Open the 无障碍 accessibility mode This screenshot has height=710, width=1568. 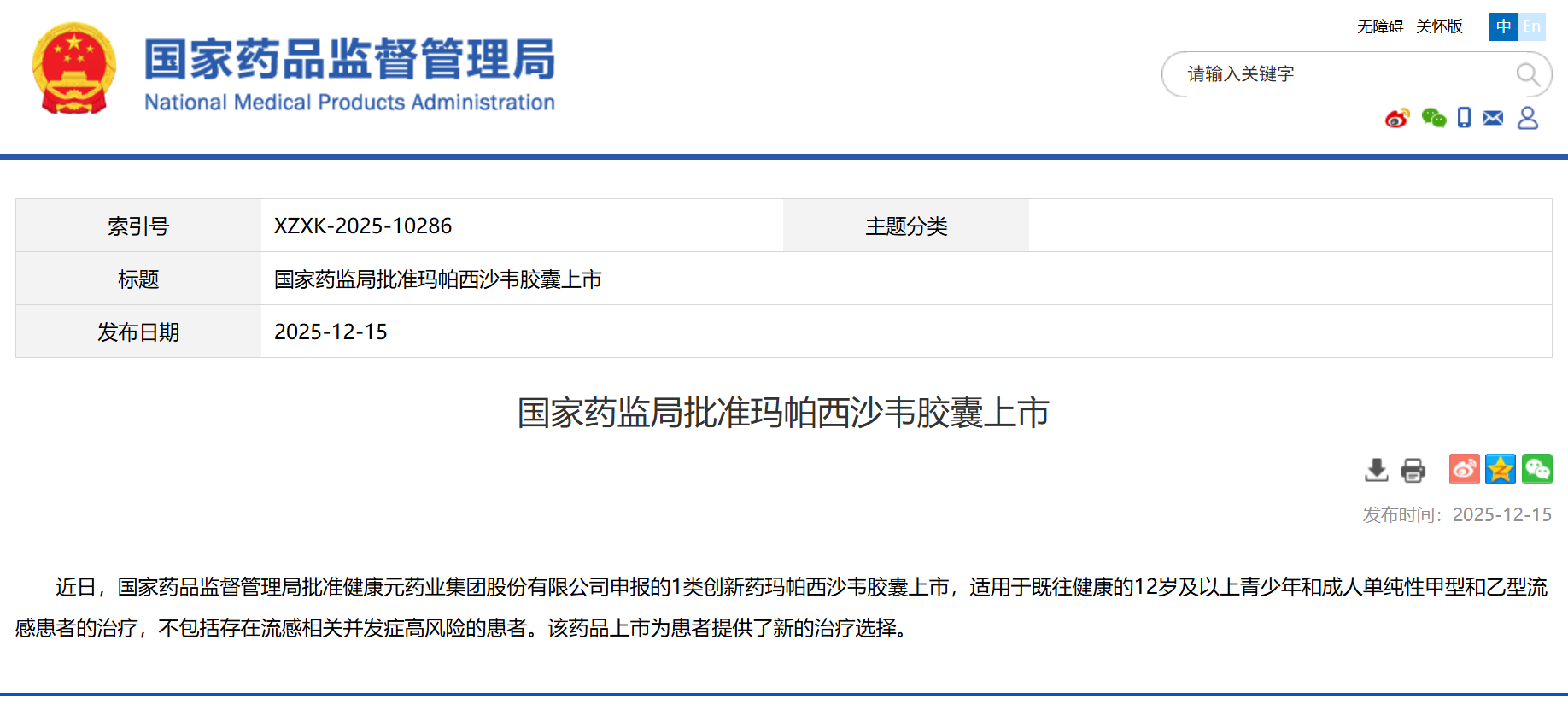coord(1379,26)
